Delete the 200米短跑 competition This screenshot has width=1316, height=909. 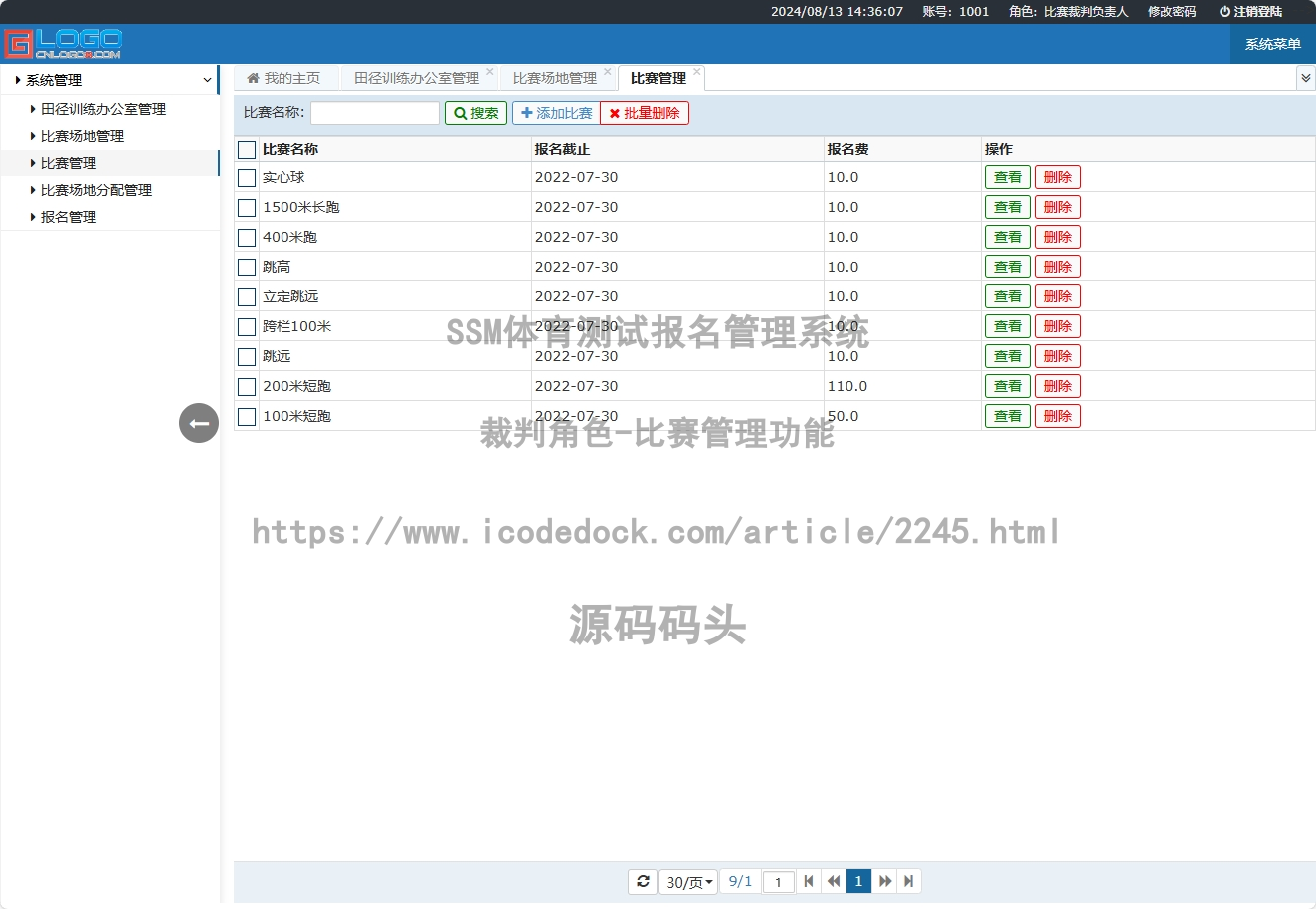(1058, 386)
